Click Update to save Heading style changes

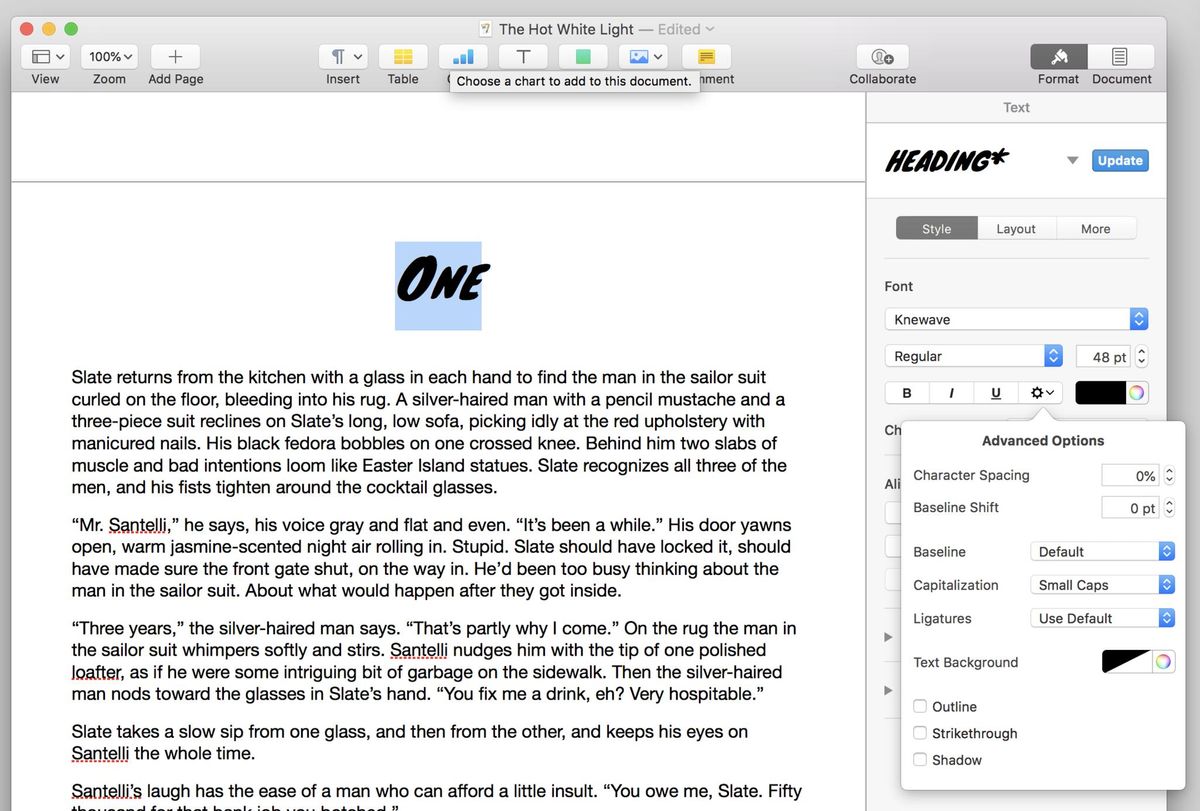(x=1119, y=160)
